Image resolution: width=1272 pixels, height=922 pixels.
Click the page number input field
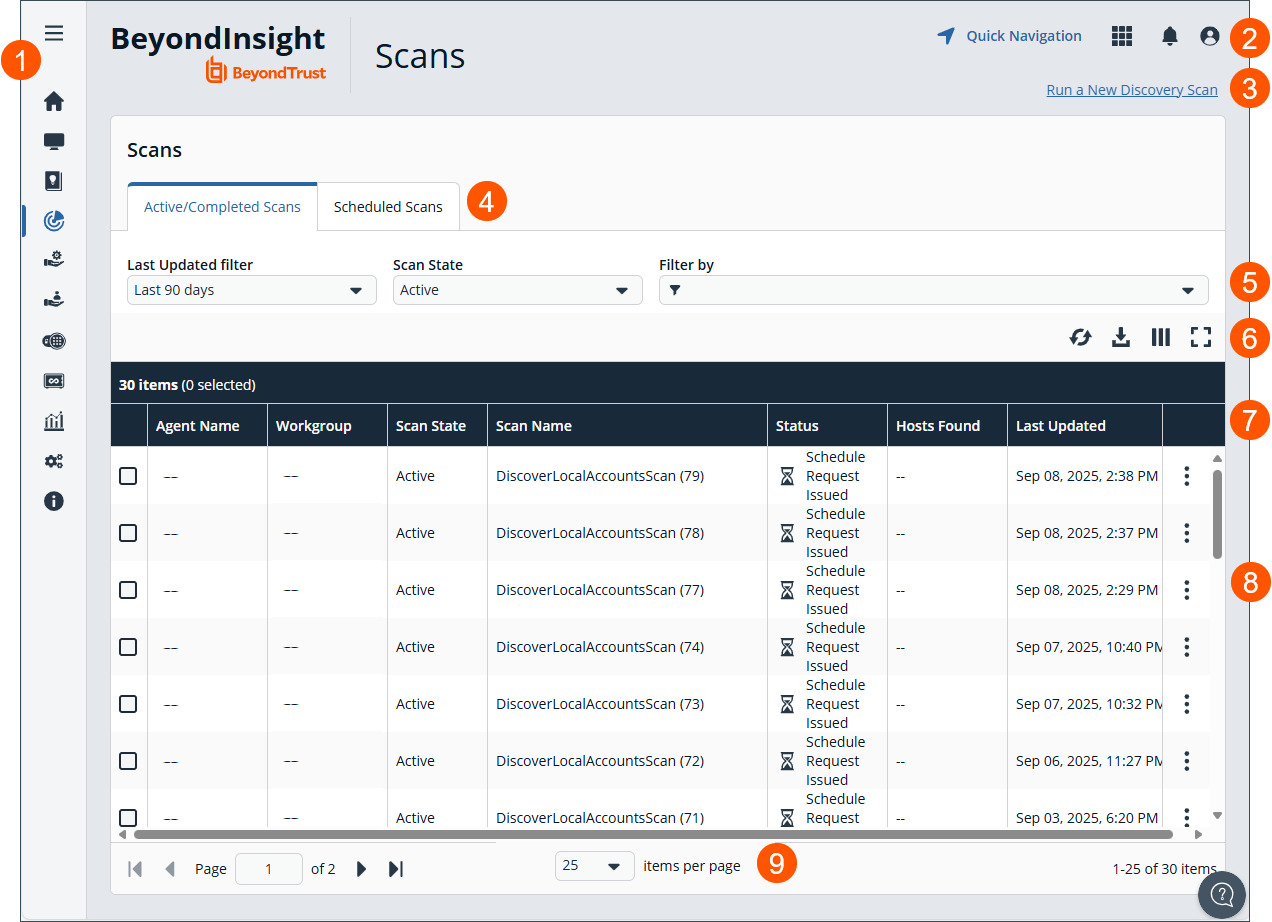(x=269, y=869)
